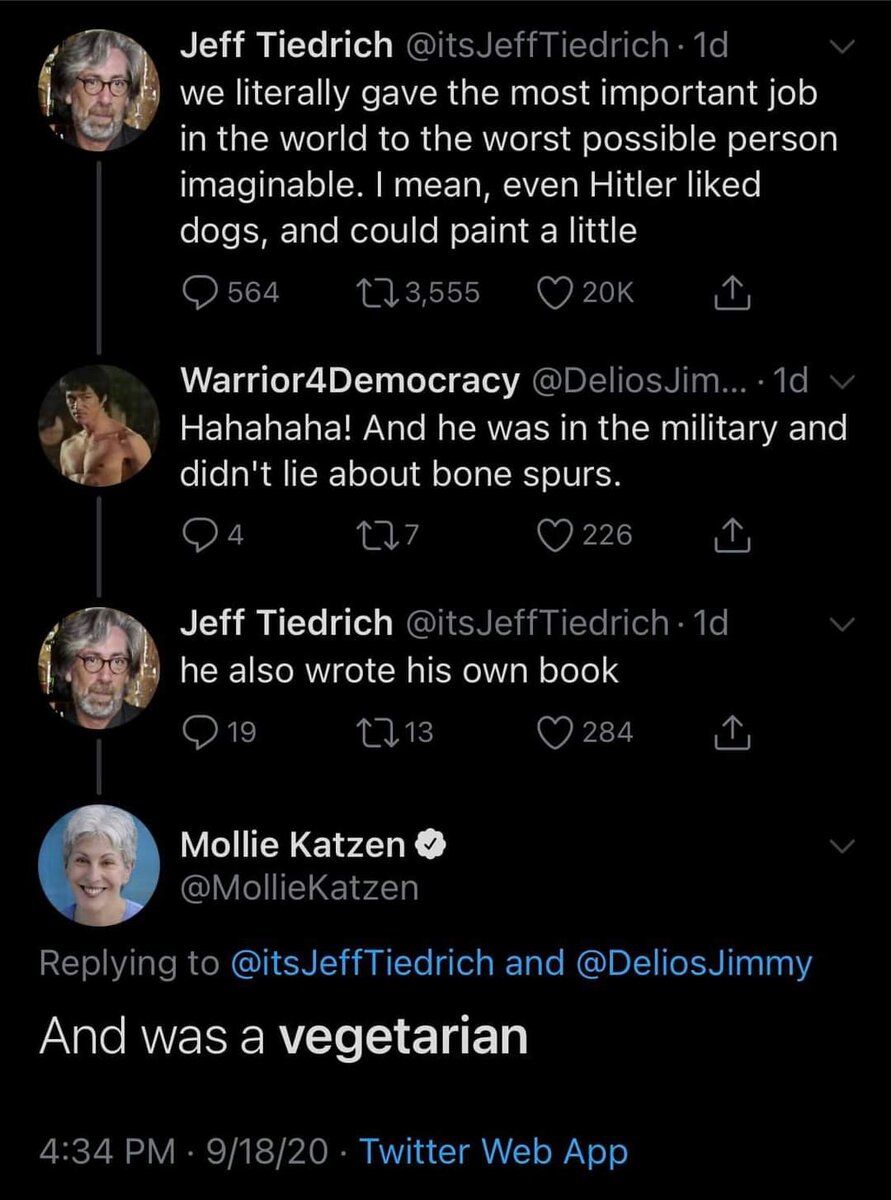Open @itsJeffTiedrich link in replying-to line
The width and height of the screenshot is (891, 1200).
361,963
